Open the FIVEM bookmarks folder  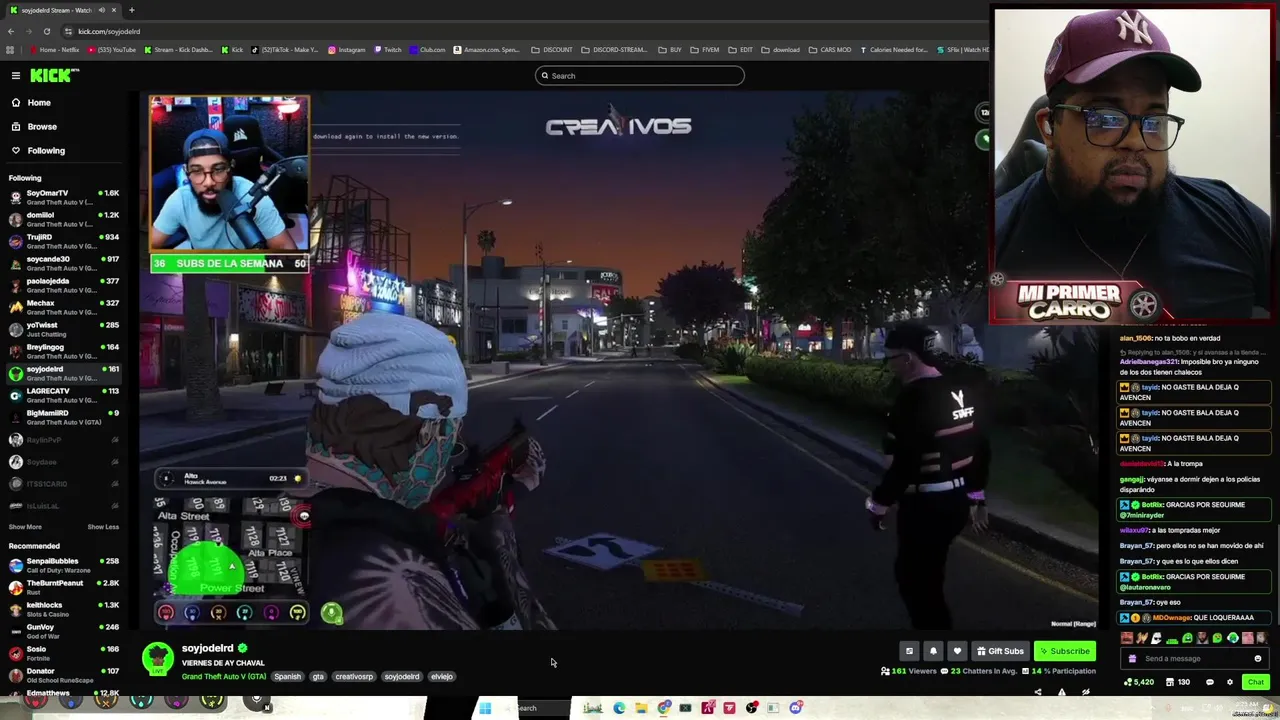[x=704, y=50]
